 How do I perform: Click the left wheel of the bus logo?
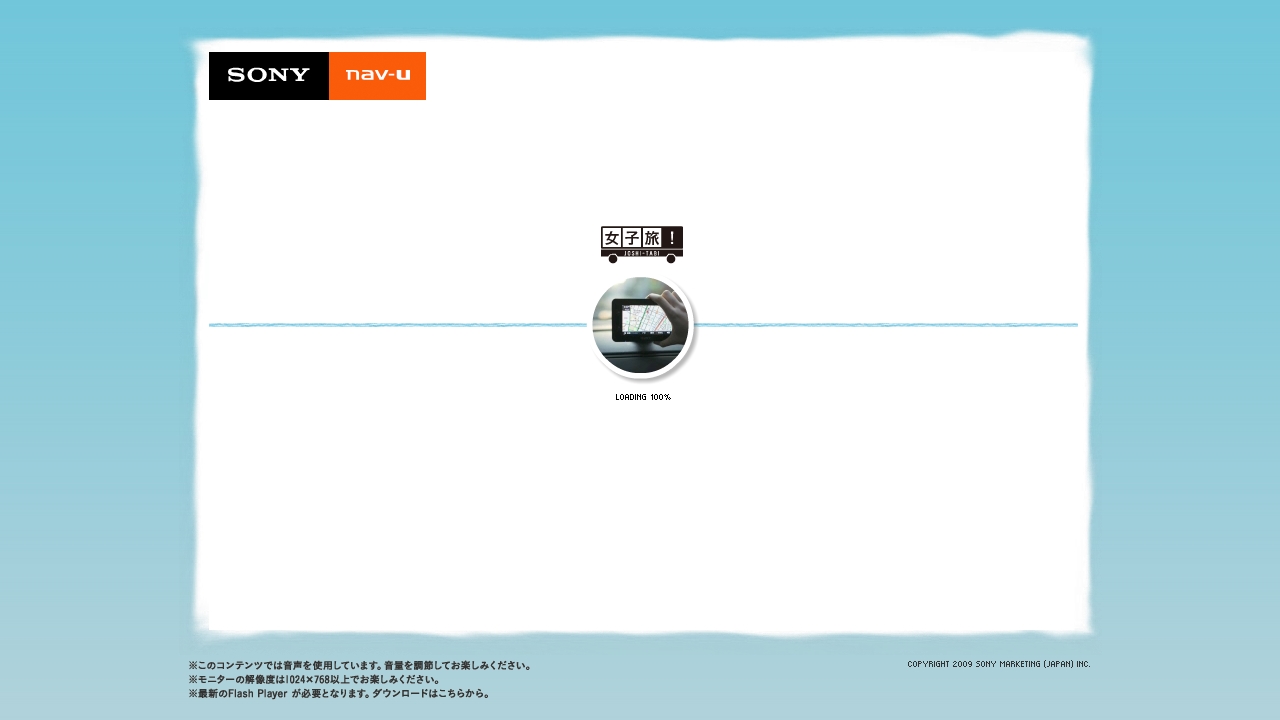click(x=613, y=259)
